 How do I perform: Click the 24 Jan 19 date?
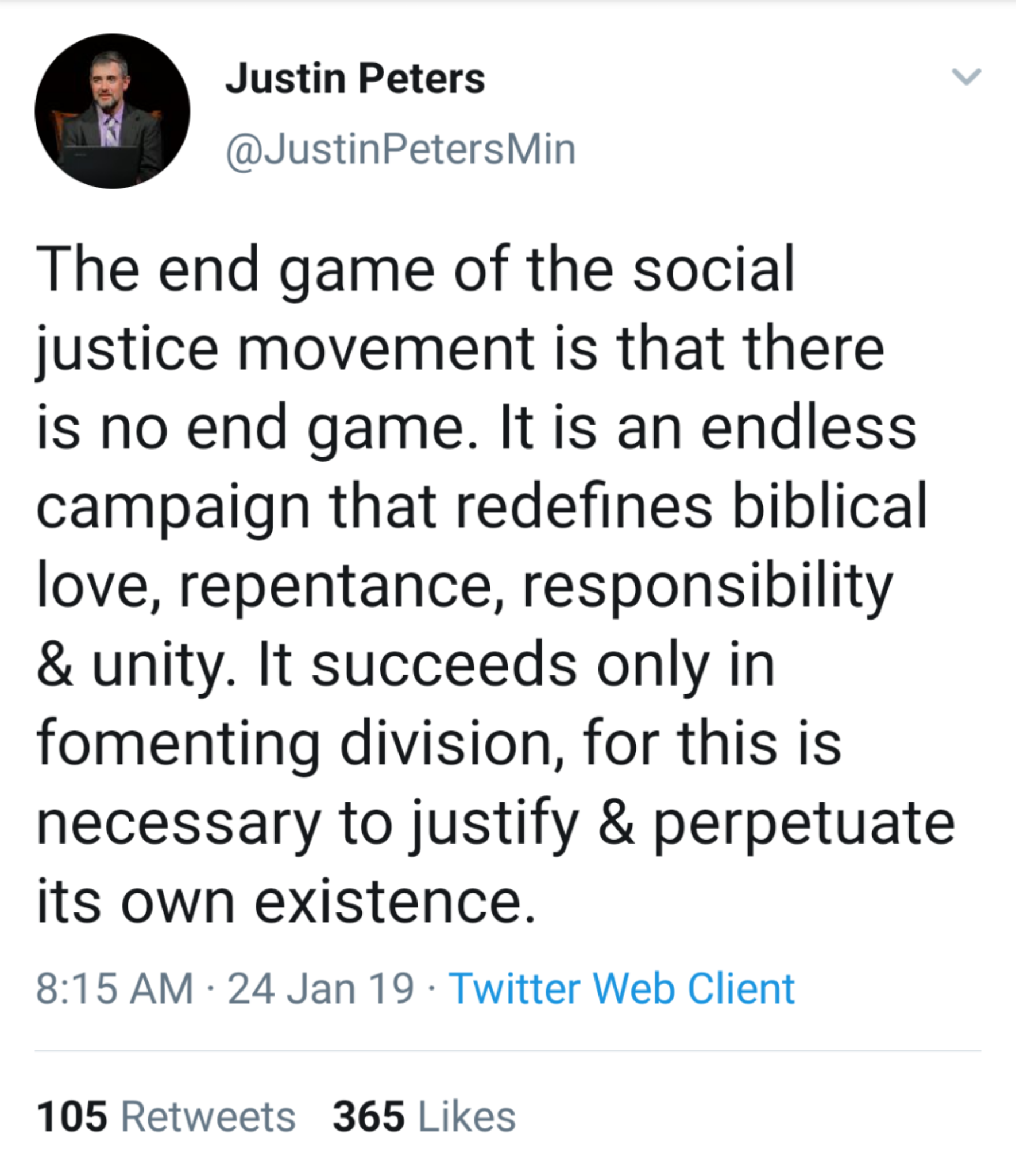pyautogui.click(x=320, y=989)
